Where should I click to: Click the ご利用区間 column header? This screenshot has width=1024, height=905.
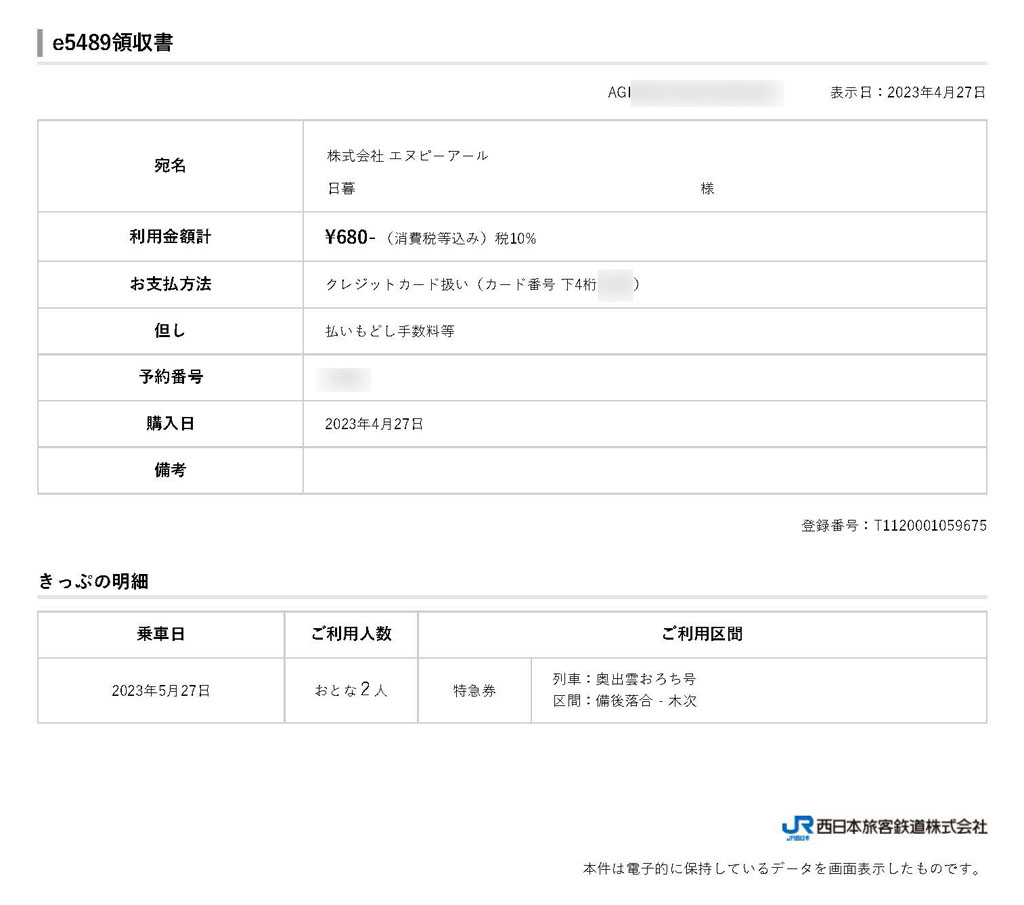pos(702,633)
